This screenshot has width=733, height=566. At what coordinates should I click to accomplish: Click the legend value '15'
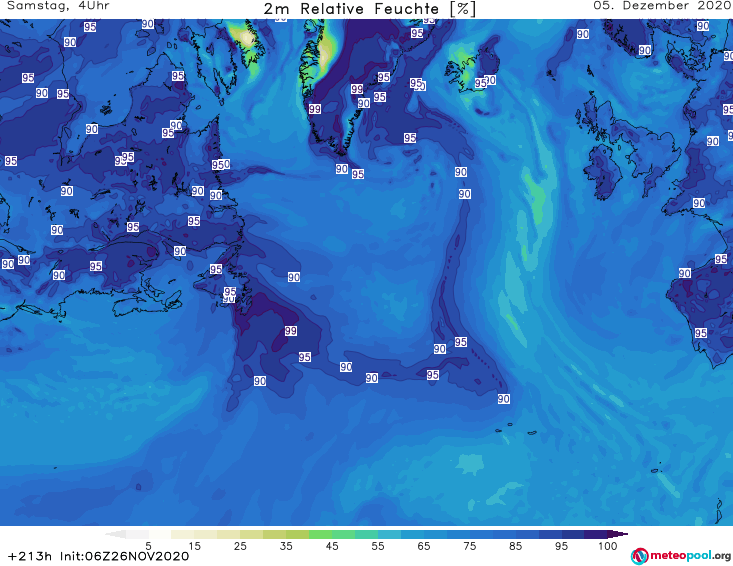[x=194, y=545]
